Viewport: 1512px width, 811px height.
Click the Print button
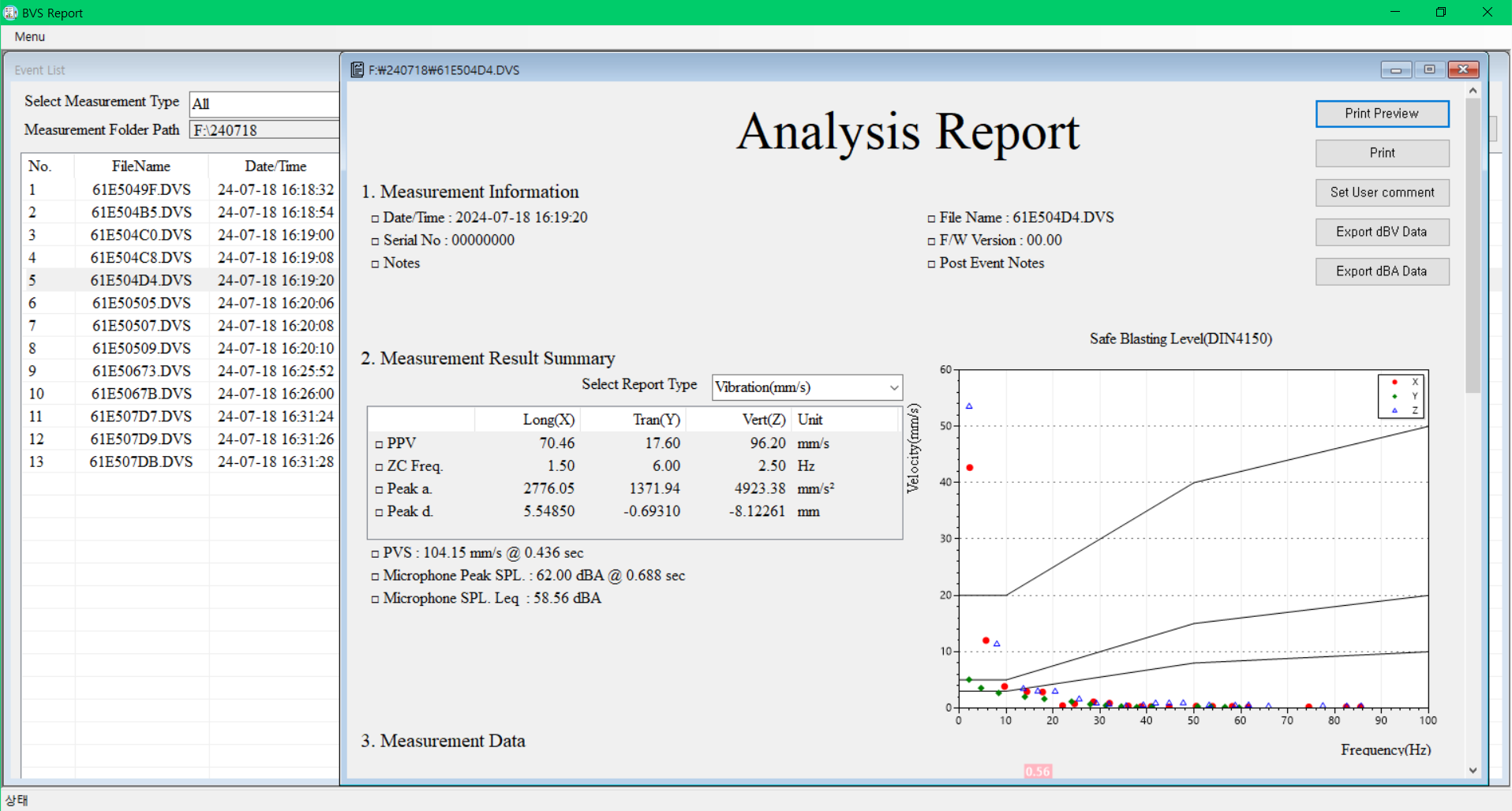[x=1382, y=153]
